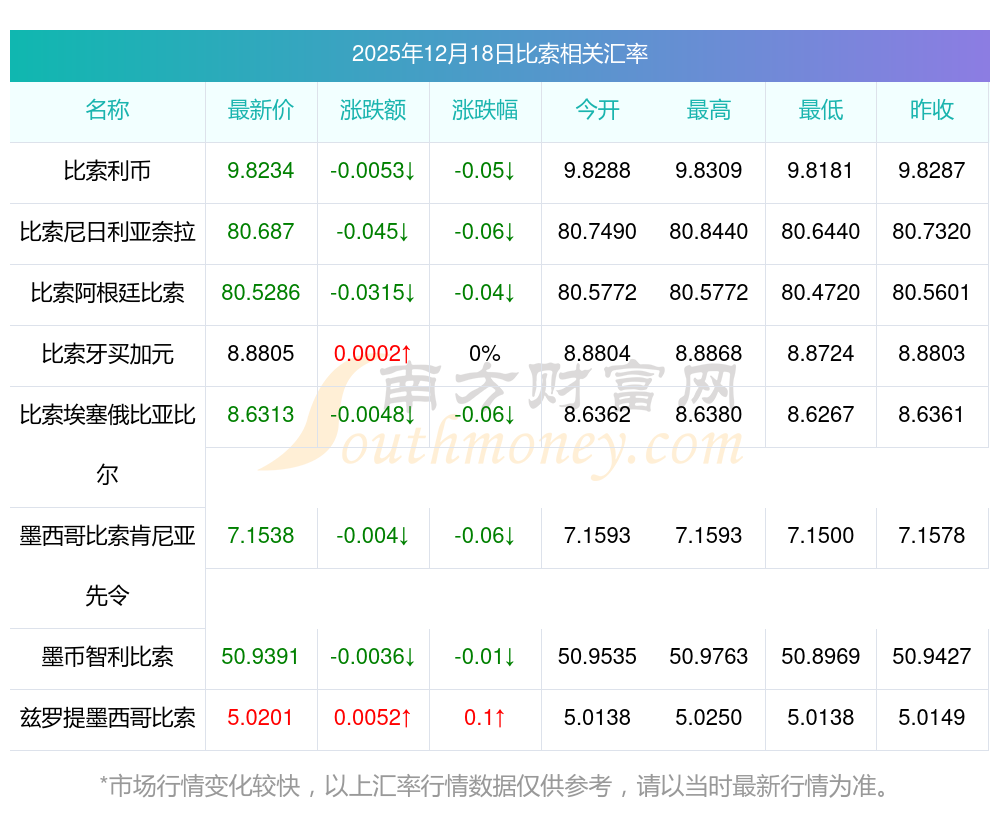Select the 墨币智利比索 row name

107,657
